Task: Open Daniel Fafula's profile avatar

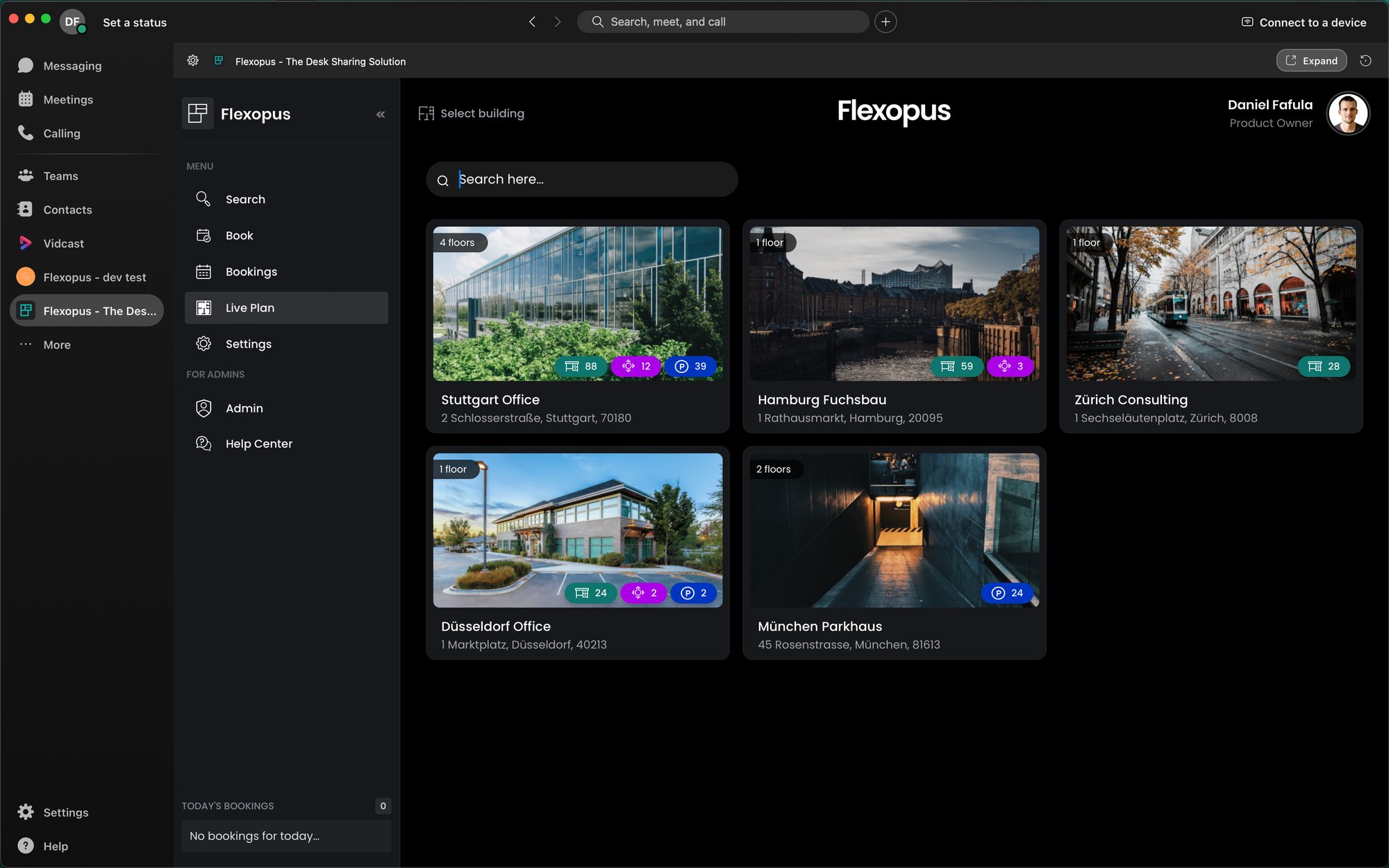Action: [1347, 114]
